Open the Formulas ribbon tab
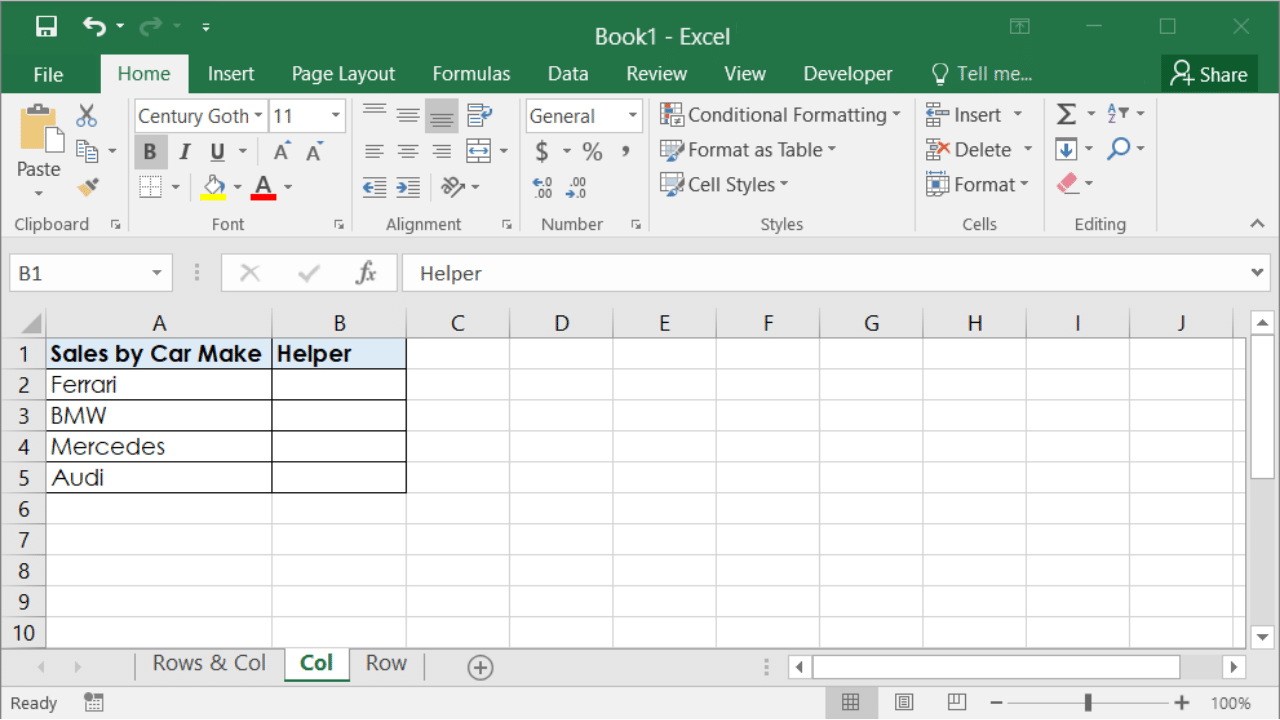 point(471,74)
